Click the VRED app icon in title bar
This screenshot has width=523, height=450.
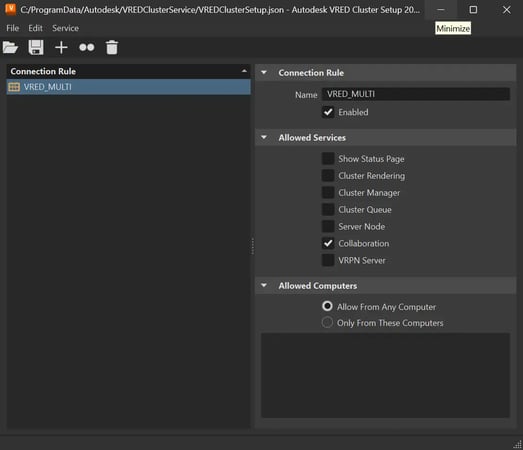click(x=10, y=9)
